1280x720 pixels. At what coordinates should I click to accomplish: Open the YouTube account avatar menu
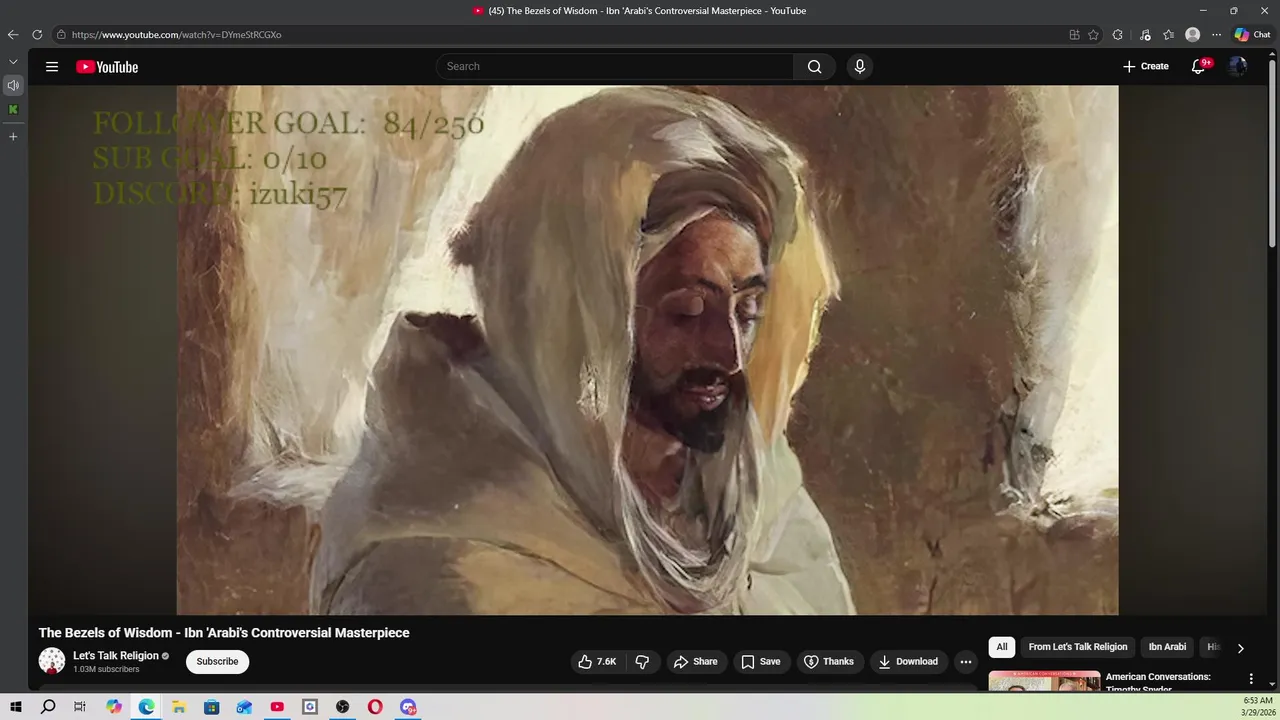click(x=1238, y=67)
